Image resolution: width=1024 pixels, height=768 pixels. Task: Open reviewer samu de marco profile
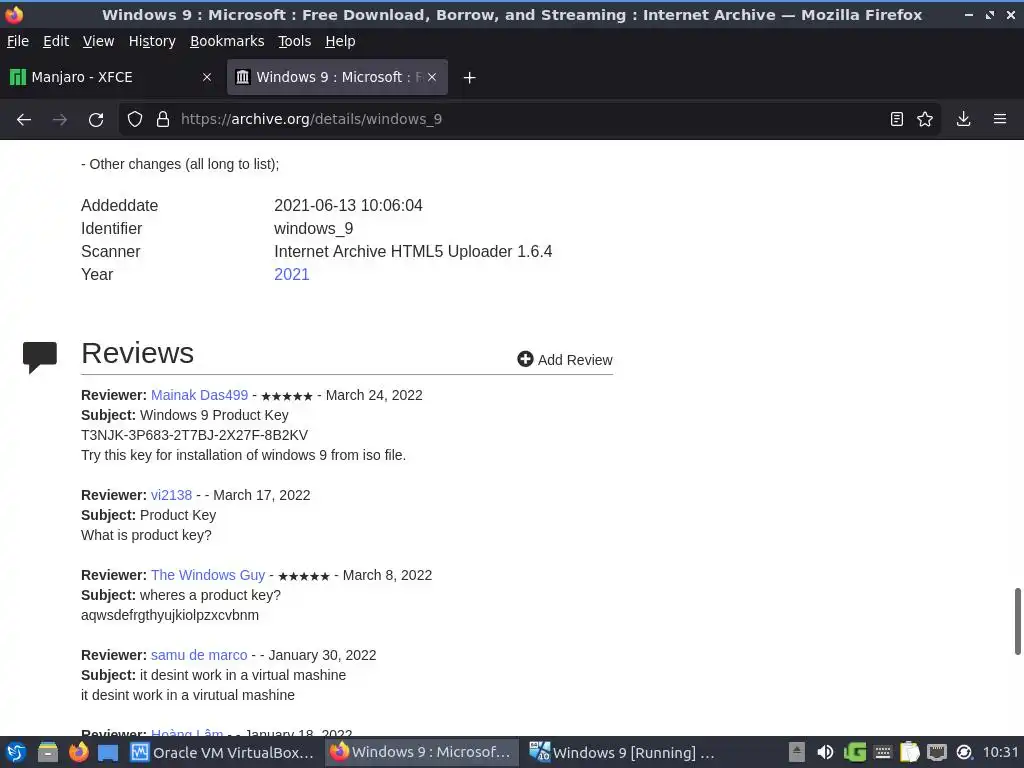point(199,655)
